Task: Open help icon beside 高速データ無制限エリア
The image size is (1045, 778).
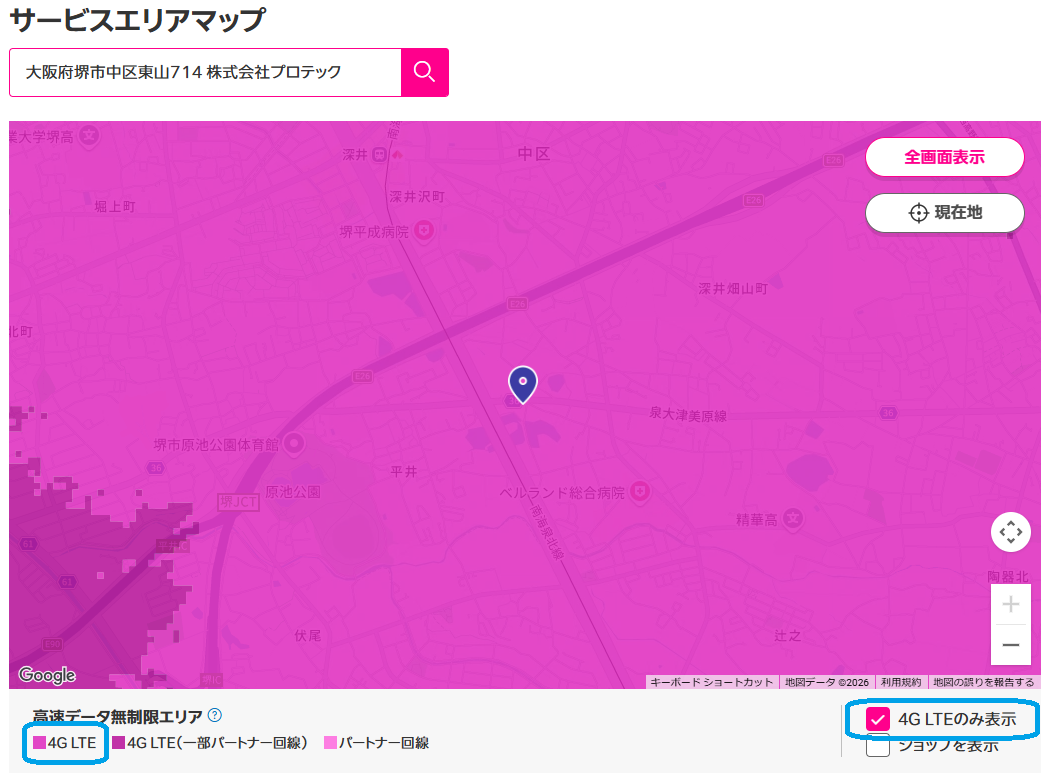Action: (215, 715)
